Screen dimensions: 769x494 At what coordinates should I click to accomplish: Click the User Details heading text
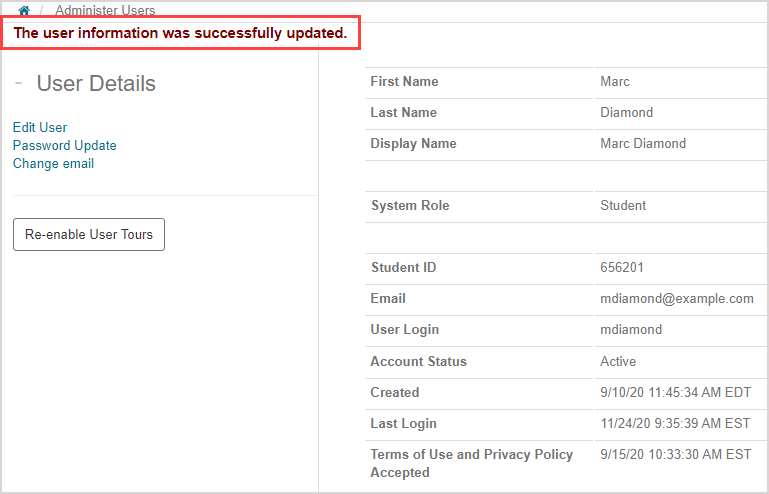click(96, 83)
